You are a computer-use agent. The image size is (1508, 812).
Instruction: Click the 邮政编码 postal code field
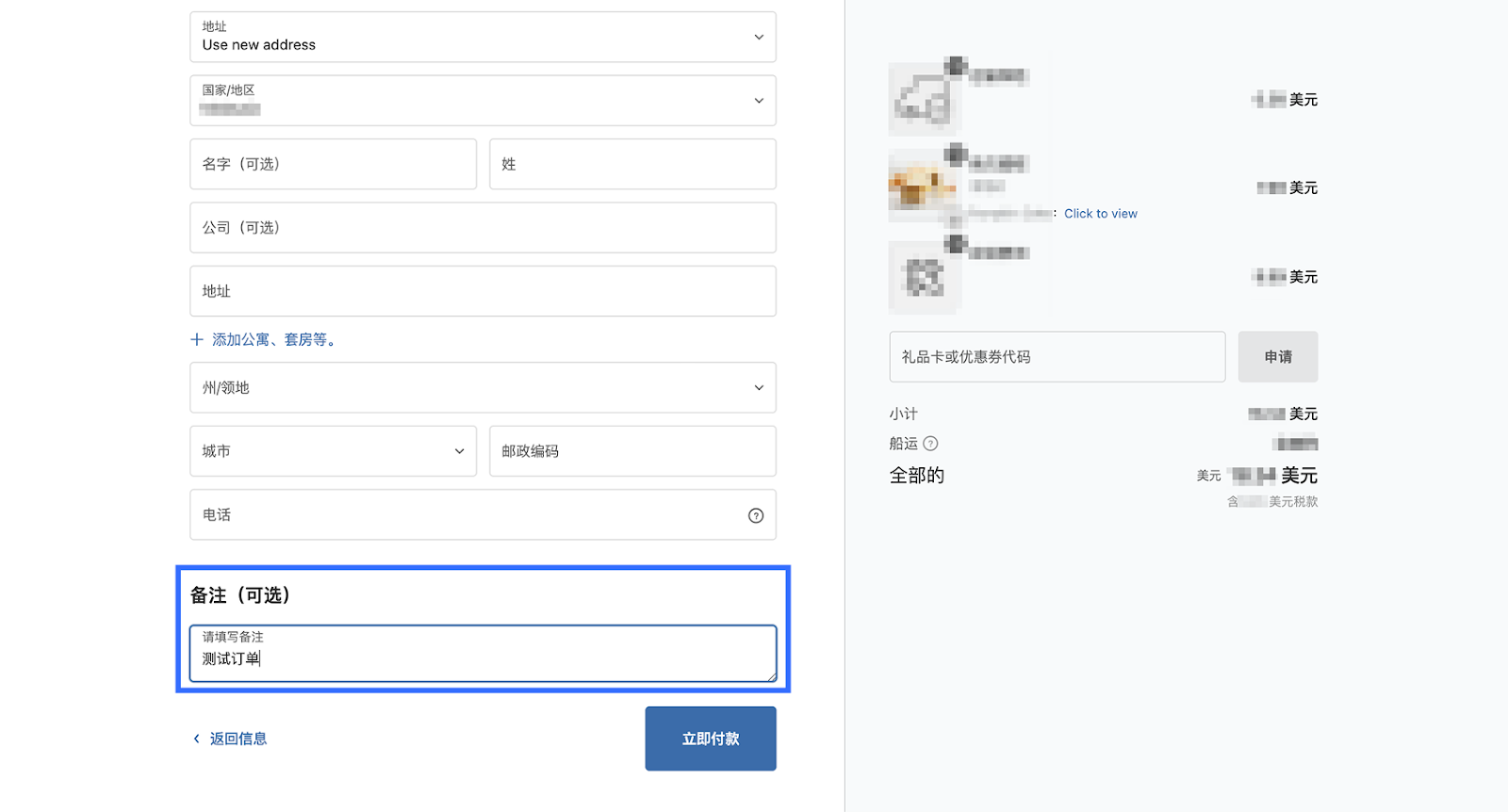point(632,451)
